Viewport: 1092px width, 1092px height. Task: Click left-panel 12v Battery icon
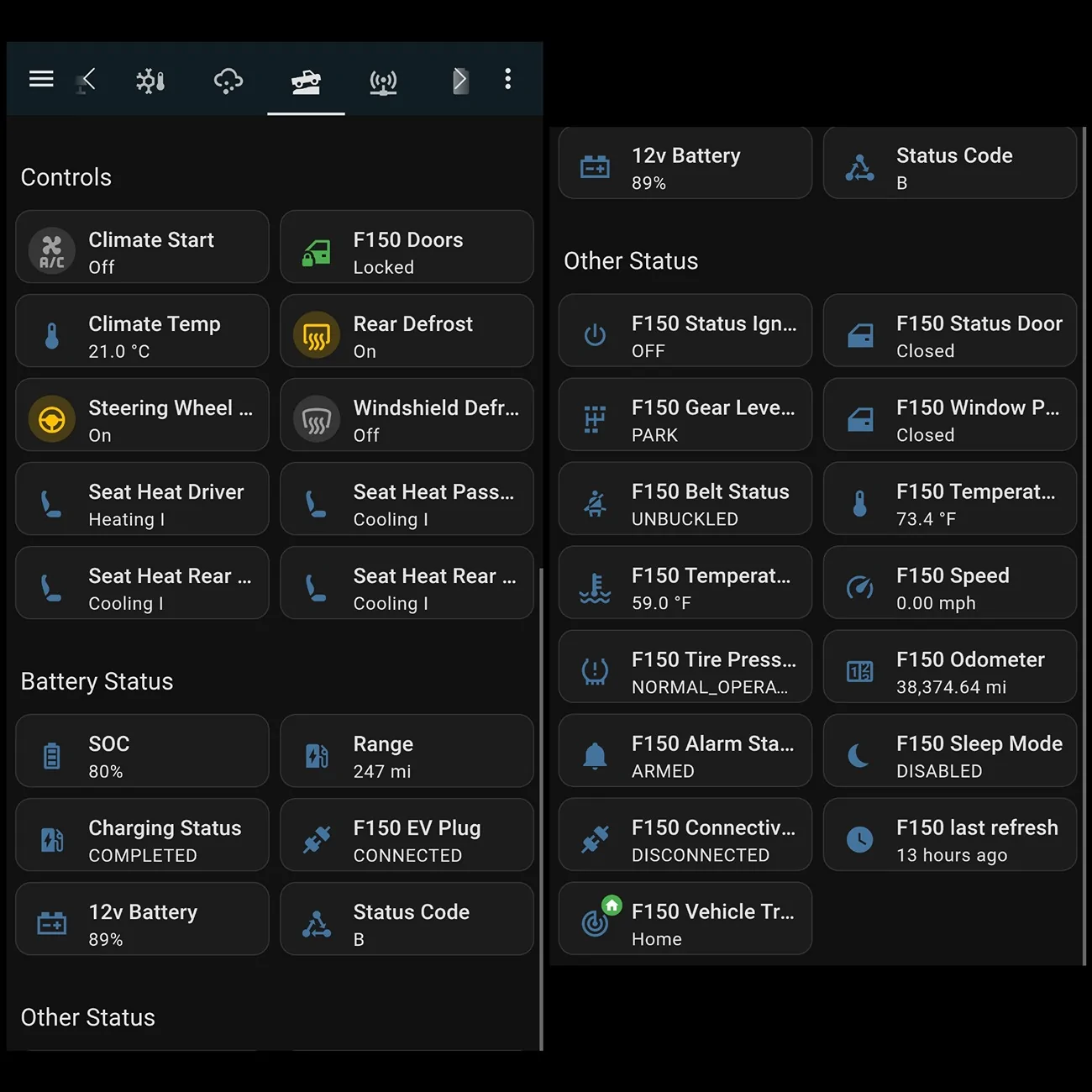click(52, 923)
